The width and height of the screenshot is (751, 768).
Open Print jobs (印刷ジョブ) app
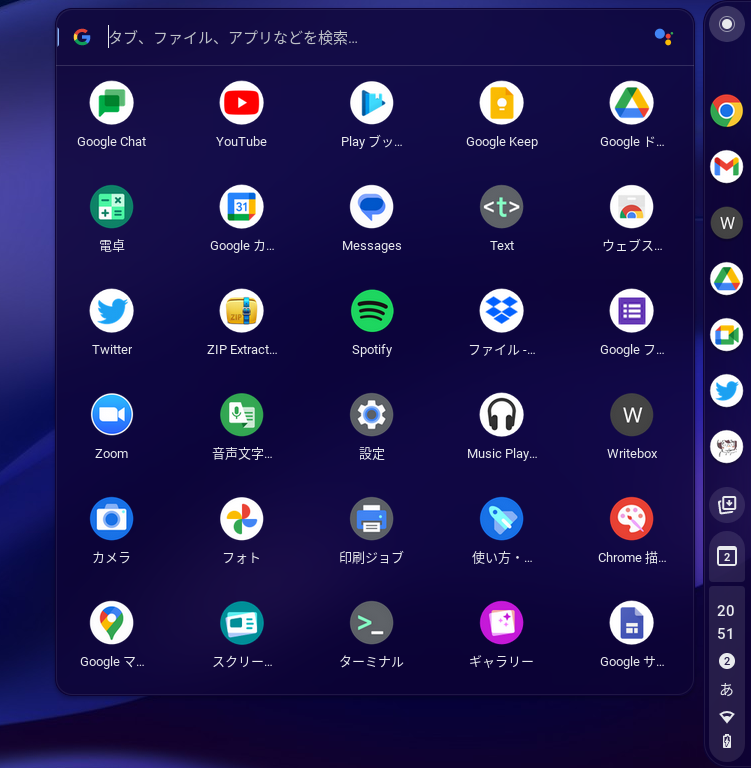pyautogui.click(x=371, y=519)
